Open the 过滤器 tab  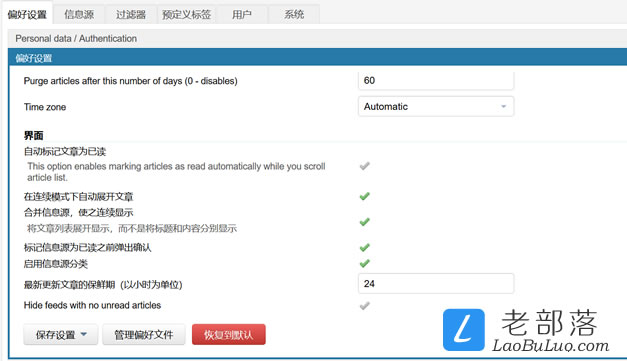(x=131, y=14)
